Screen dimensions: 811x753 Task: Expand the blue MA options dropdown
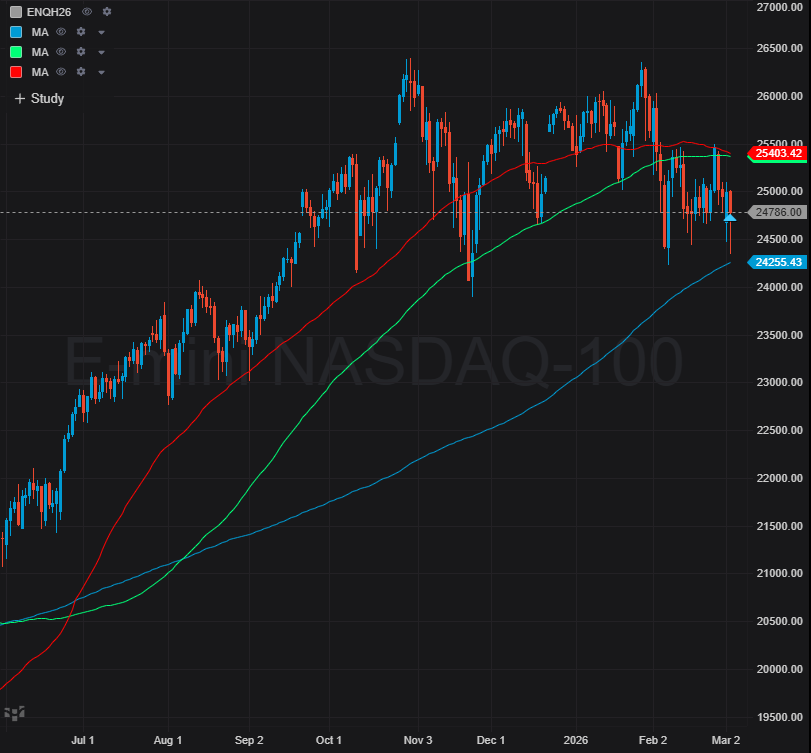coord(101,32)
